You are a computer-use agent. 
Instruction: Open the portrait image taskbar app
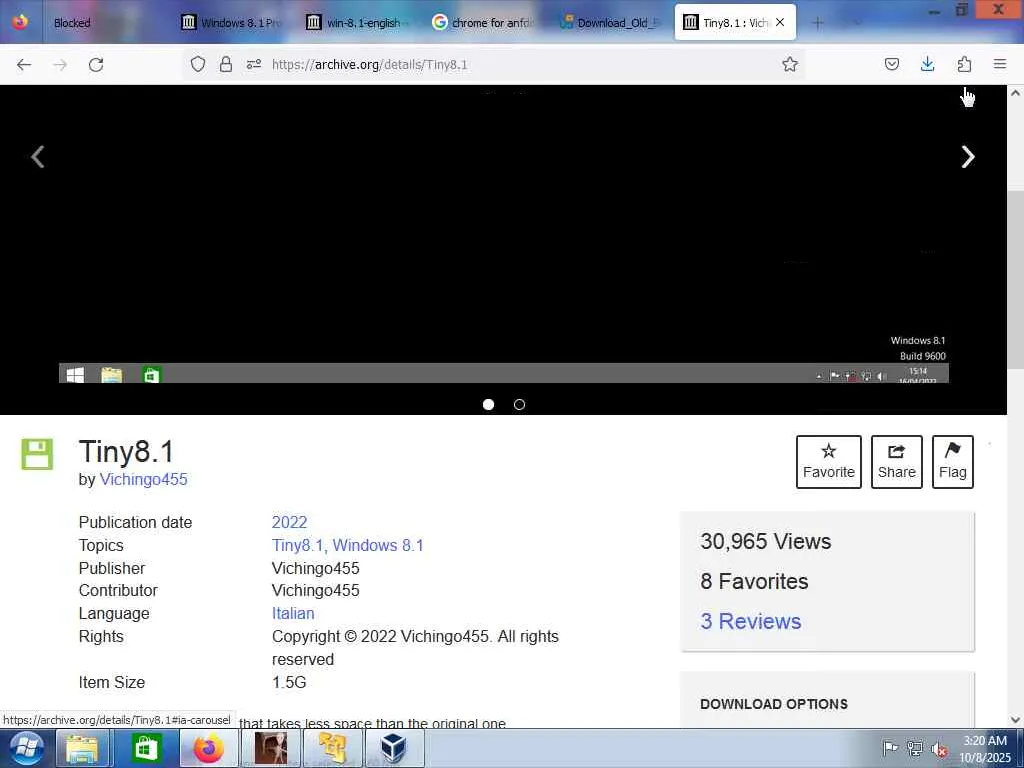click(270, 748)
